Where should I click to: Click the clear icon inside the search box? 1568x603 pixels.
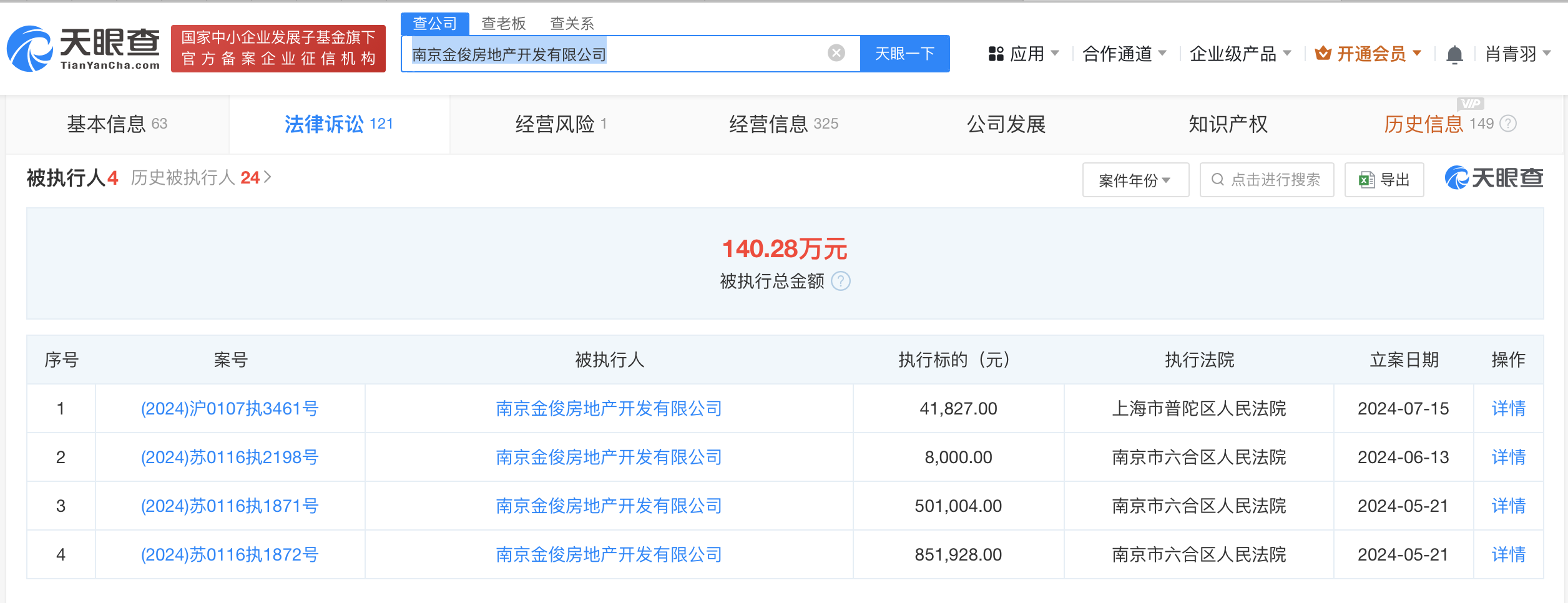tap(836, 54)
